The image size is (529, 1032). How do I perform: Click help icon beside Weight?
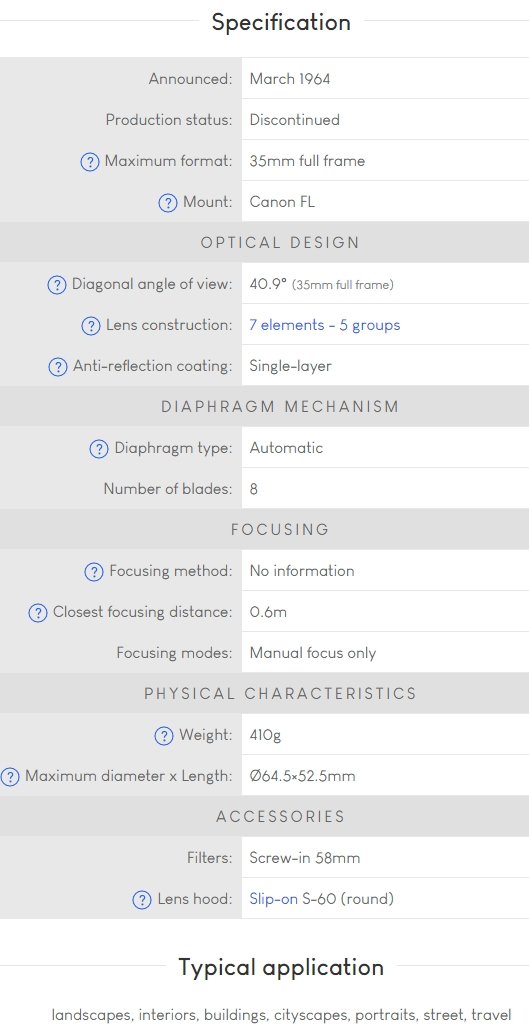pyautogui.click(x=163, y=736)
